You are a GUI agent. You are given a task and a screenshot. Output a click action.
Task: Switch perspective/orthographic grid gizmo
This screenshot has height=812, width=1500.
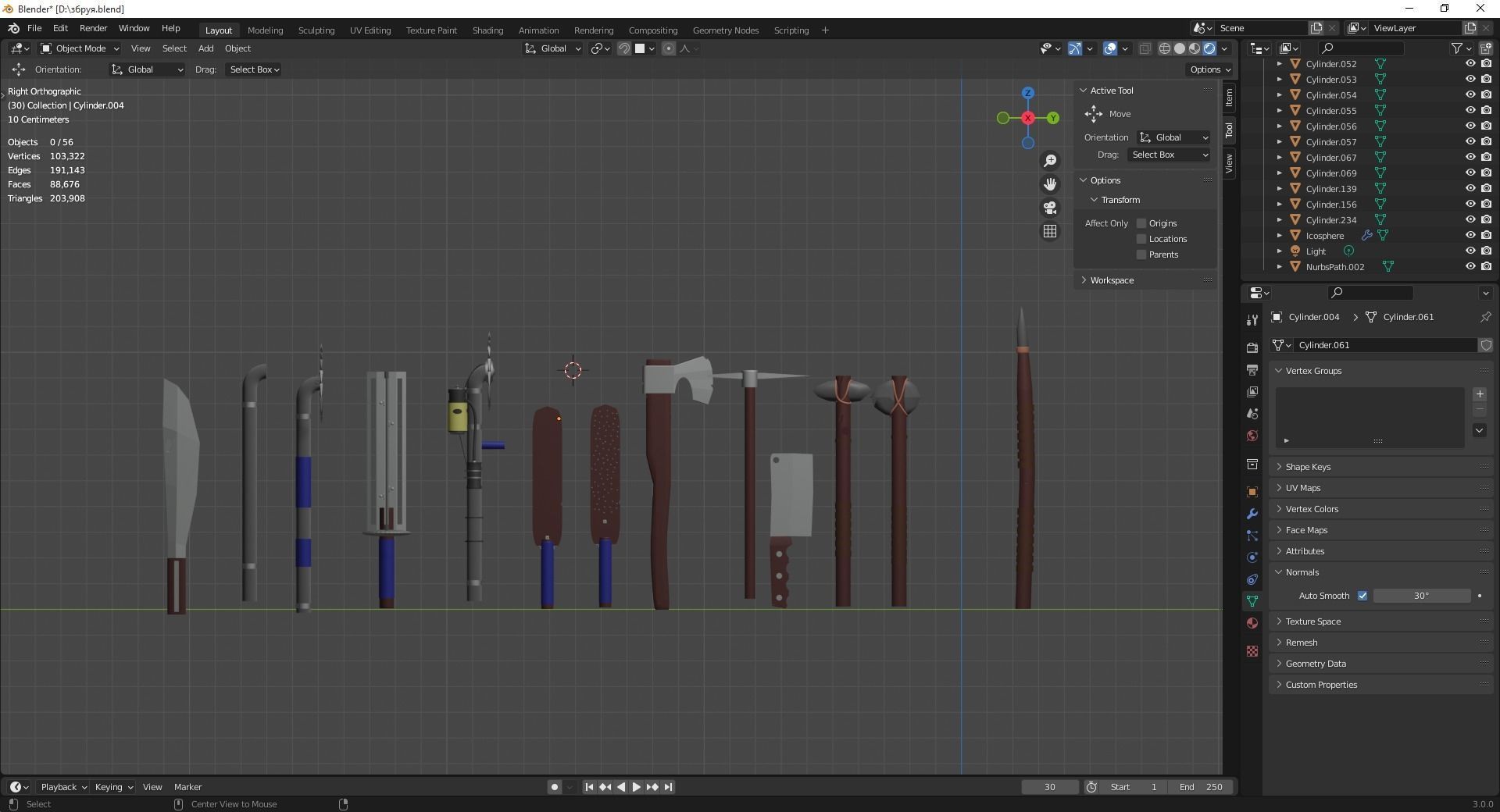pos(1050,231)
